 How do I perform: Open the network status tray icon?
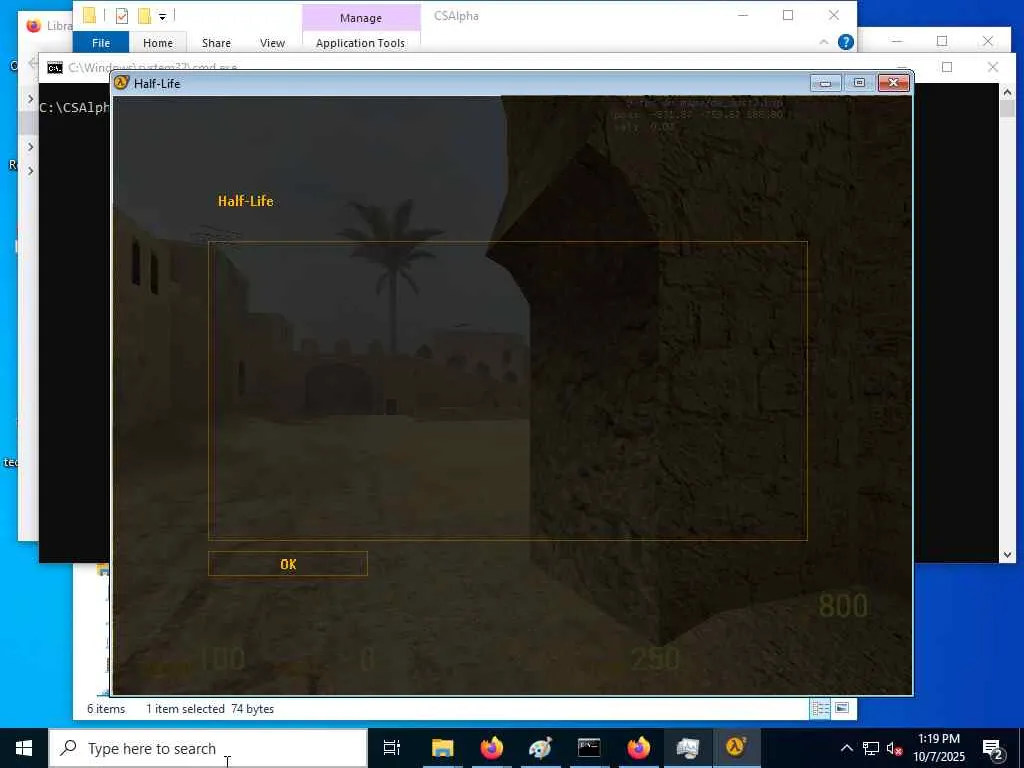[871, 748]
